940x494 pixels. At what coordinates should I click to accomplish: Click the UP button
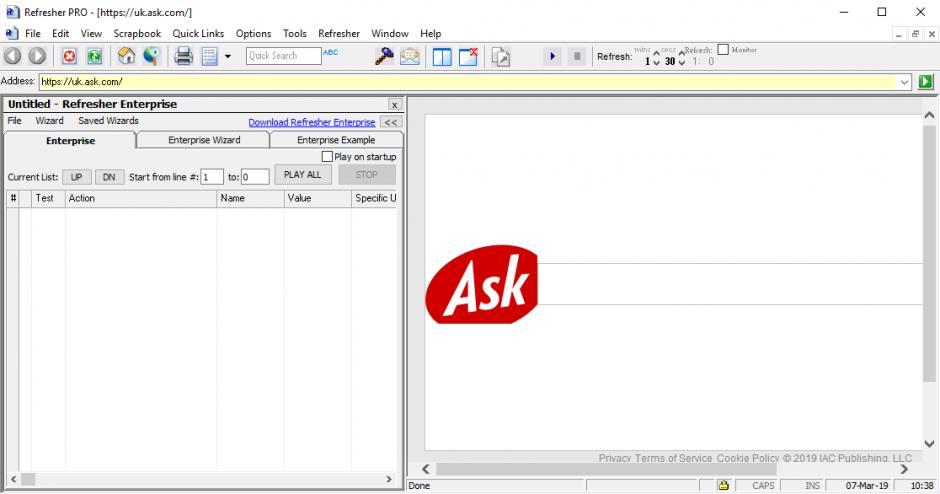point(77,177)
